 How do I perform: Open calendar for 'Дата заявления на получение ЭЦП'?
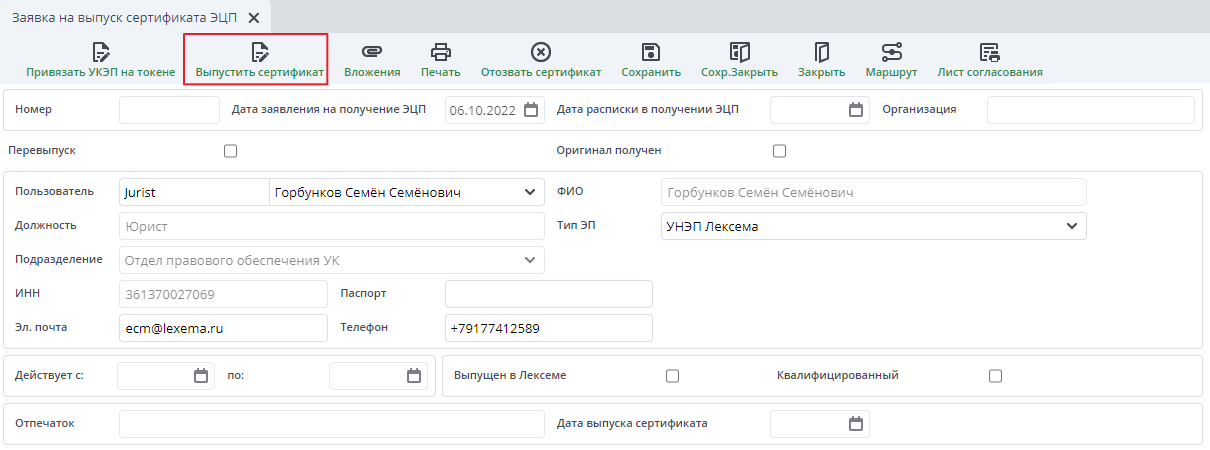pyautogui.click(x=532, y=110)
